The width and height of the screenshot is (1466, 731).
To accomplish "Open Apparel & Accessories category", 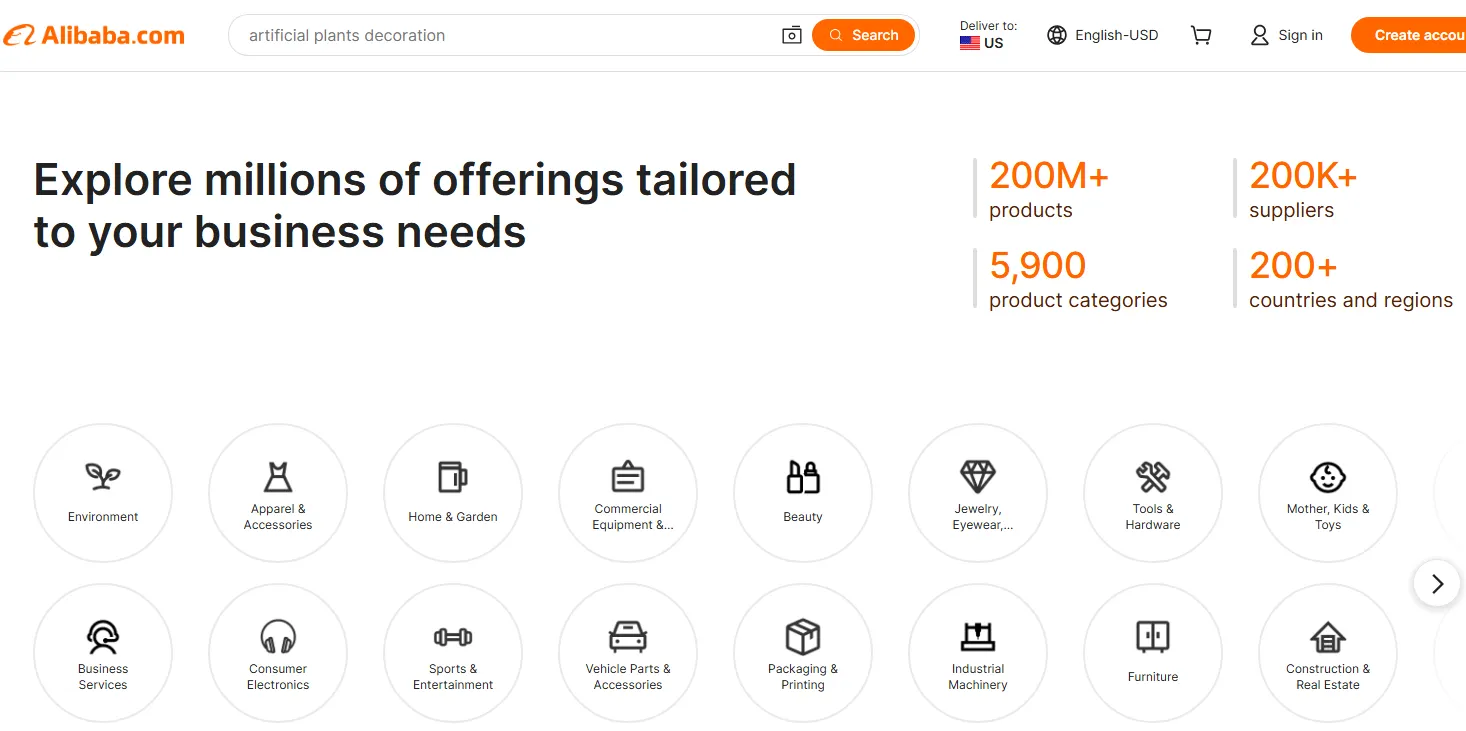I will click(x=278, y=492).
